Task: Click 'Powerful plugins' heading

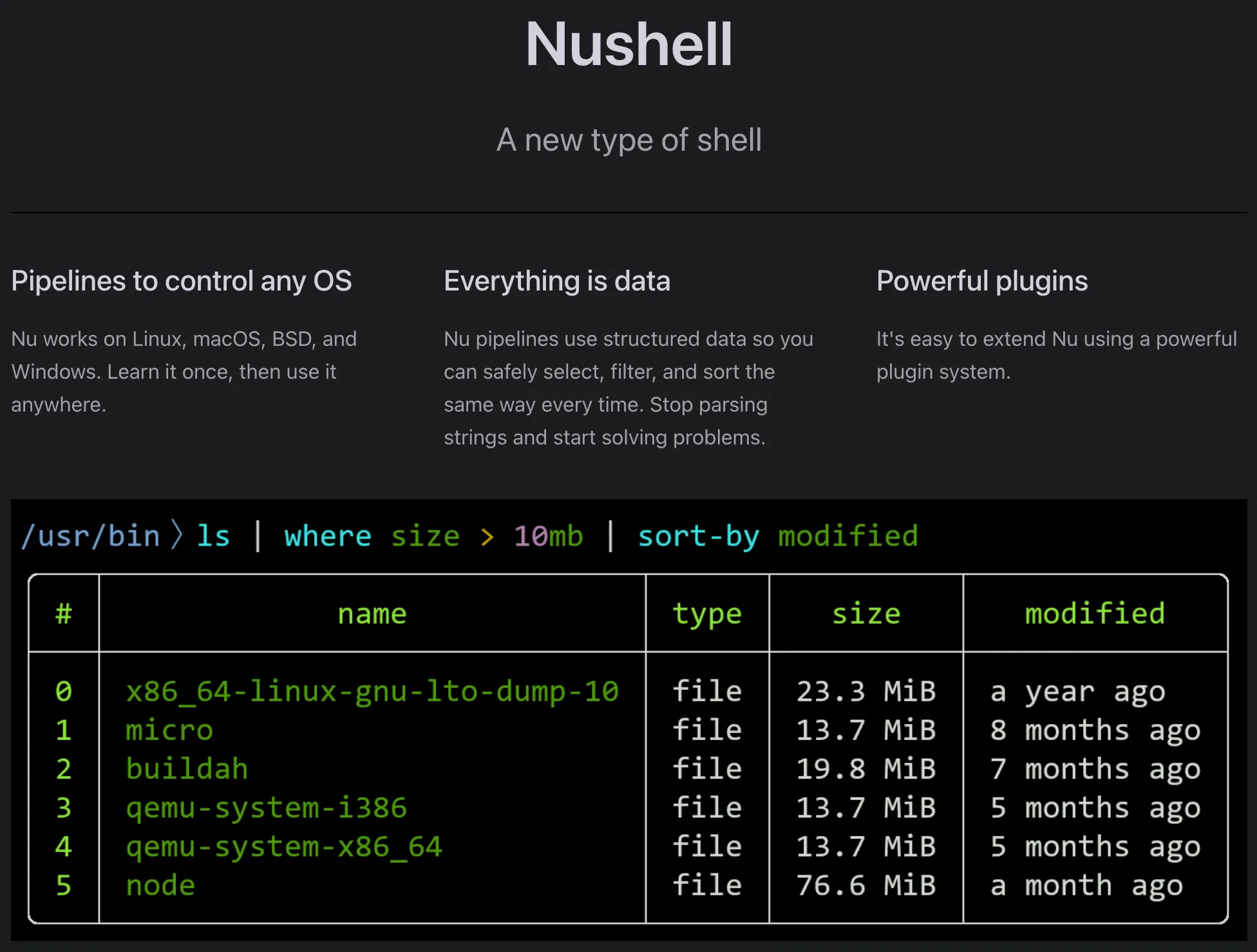Action: click(982, 281)
